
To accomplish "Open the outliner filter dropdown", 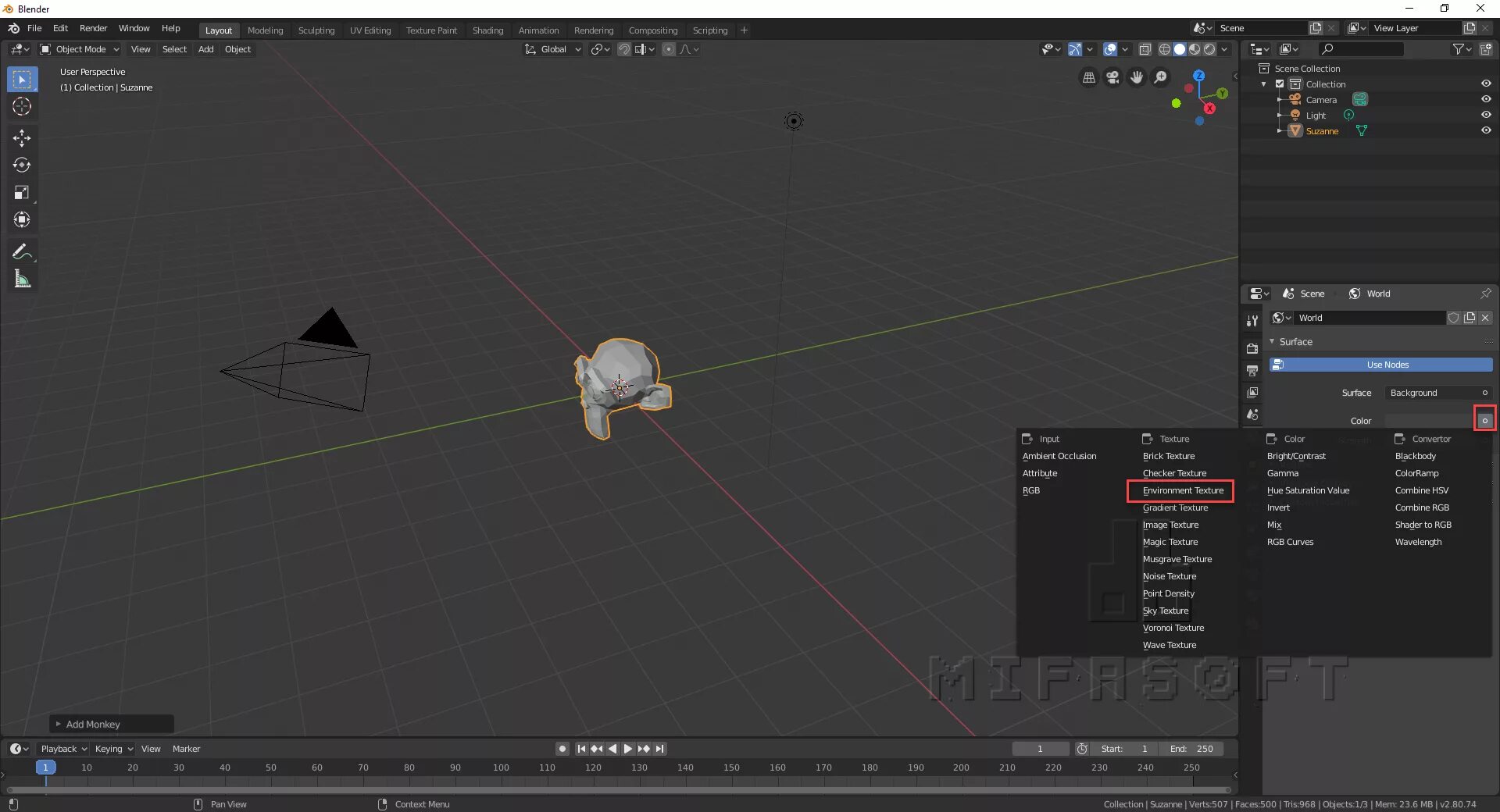I will [x=1461, y=49].
